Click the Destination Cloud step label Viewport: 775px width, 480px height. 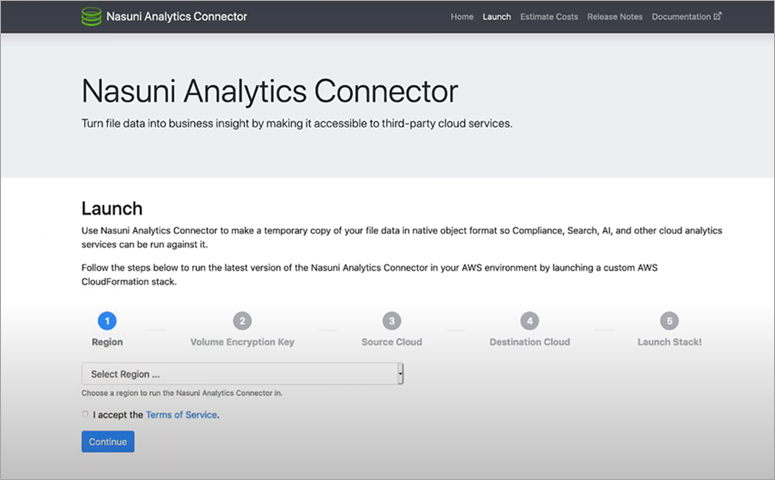pyautogui.click(x=529, y=342)
